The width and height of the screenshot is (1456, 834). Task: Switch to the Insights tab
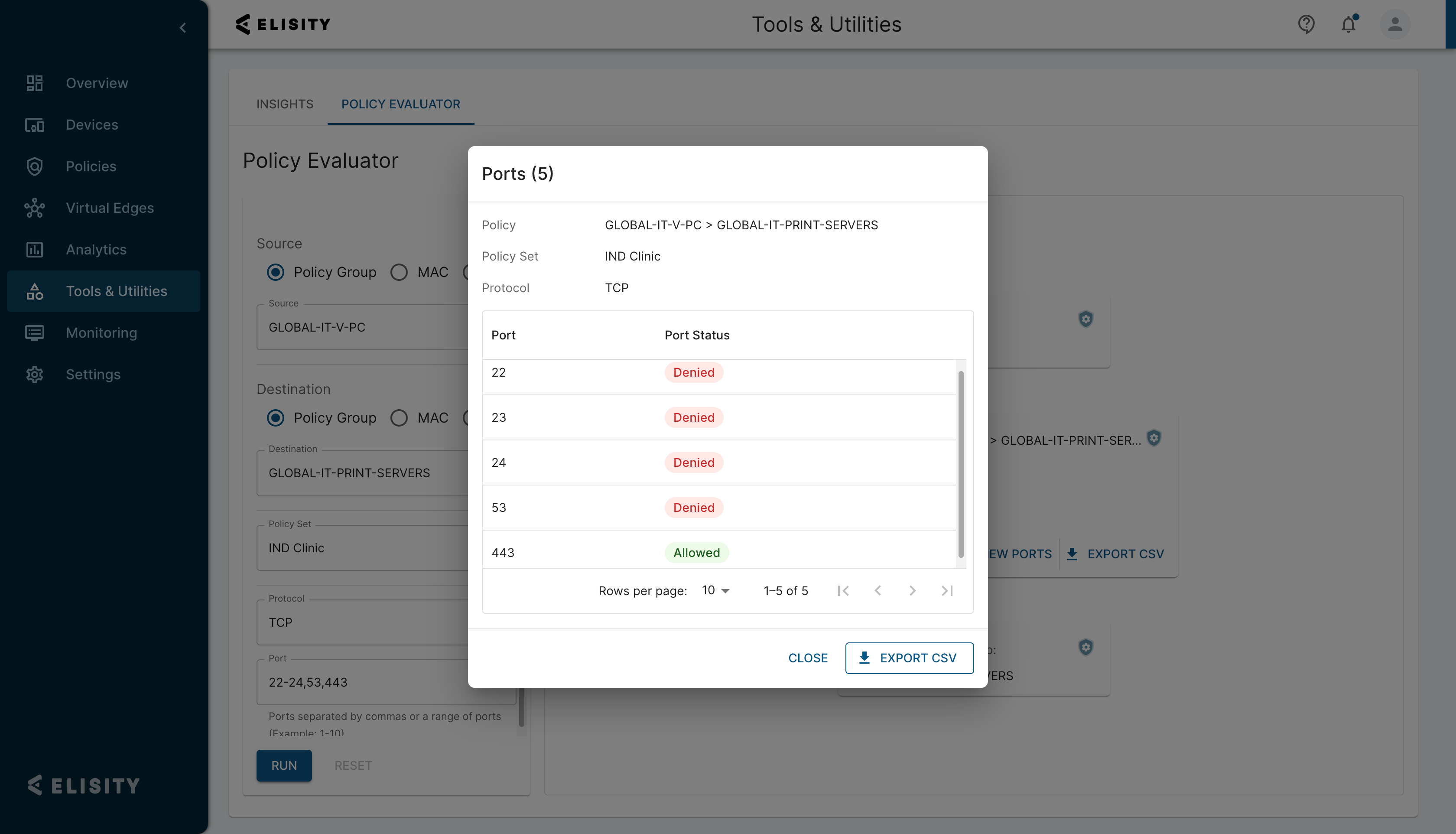coord(285,104)
